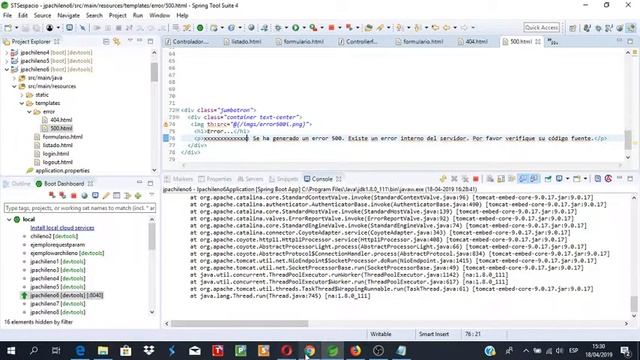
Task: Open Spring Tool Suite green taskbar icon
Action: point(333,351)
